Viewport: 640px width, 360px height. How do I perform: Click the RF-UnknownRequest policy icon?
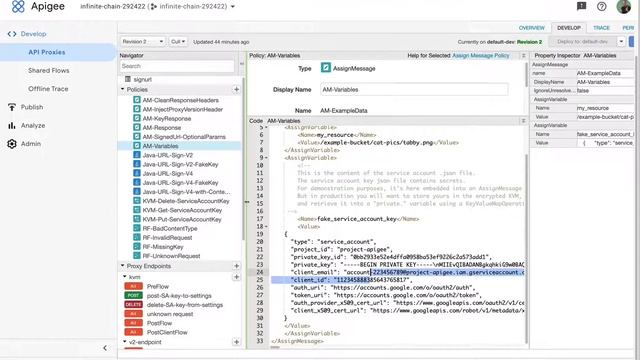[137, 256]
